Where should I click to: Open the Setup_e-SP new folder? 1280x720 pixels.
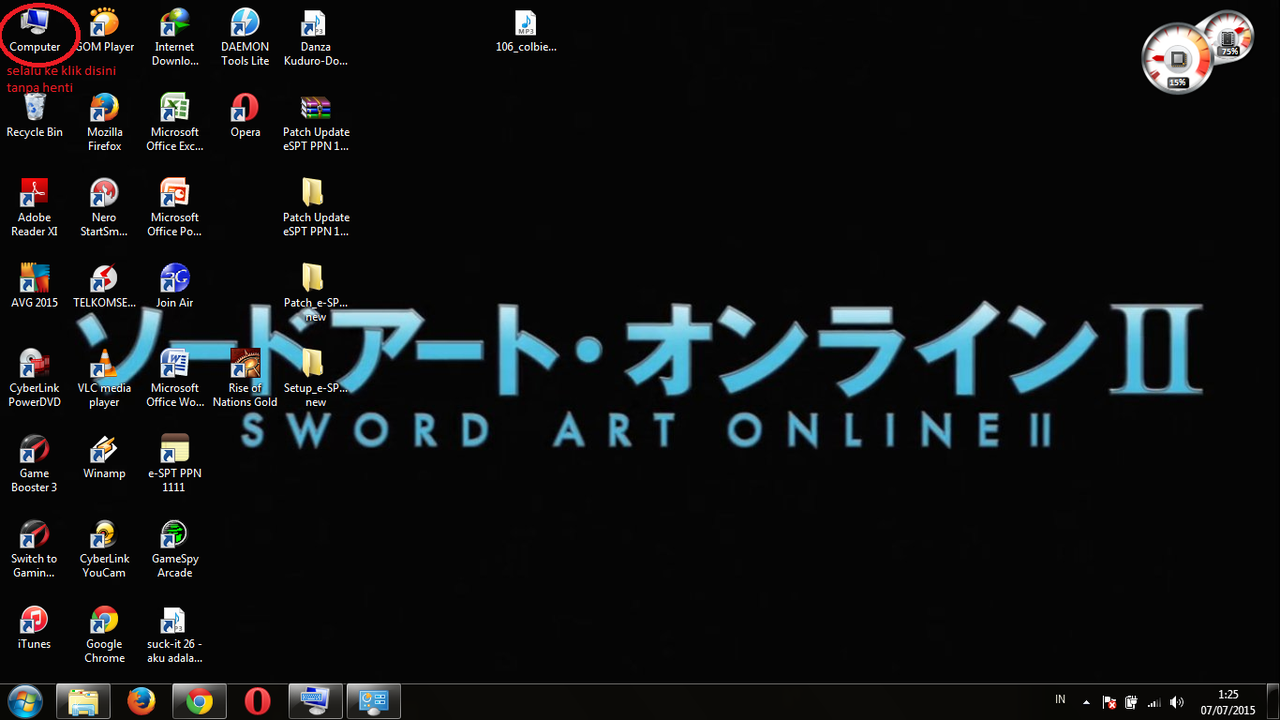tap(315, 378)
